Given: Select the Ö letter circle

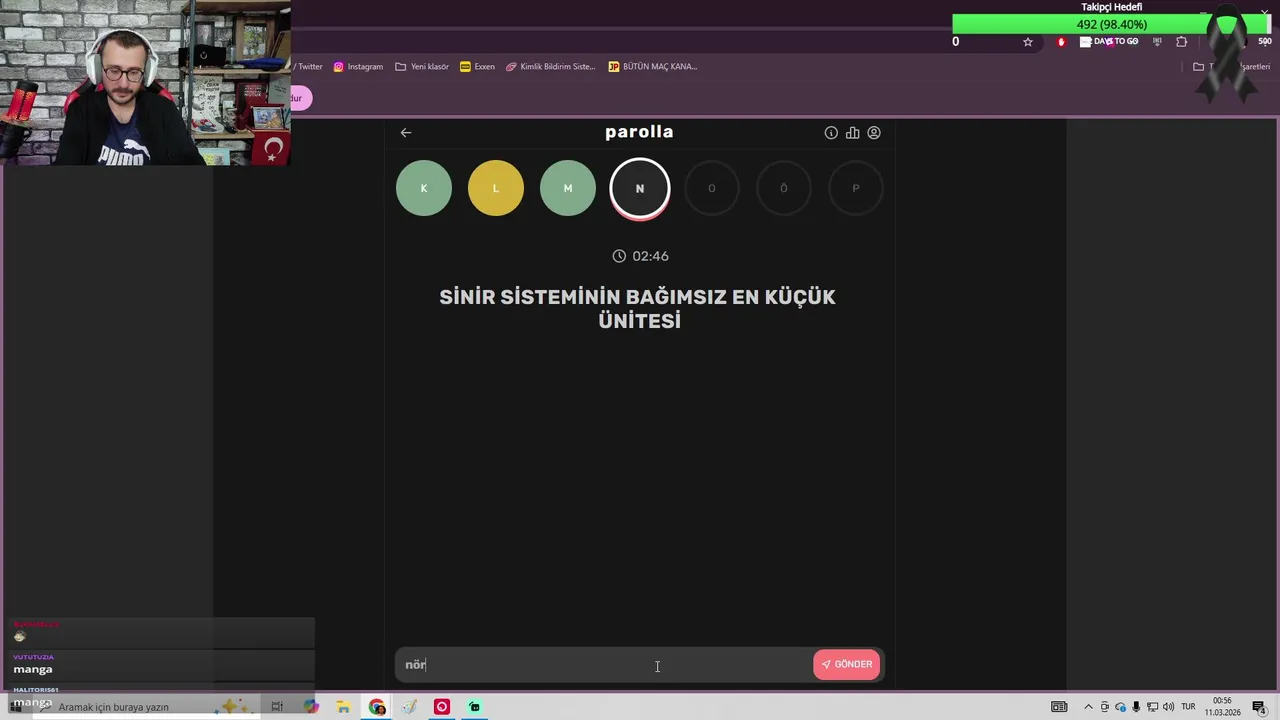Looking at the screenshot, I should point(784,188).
